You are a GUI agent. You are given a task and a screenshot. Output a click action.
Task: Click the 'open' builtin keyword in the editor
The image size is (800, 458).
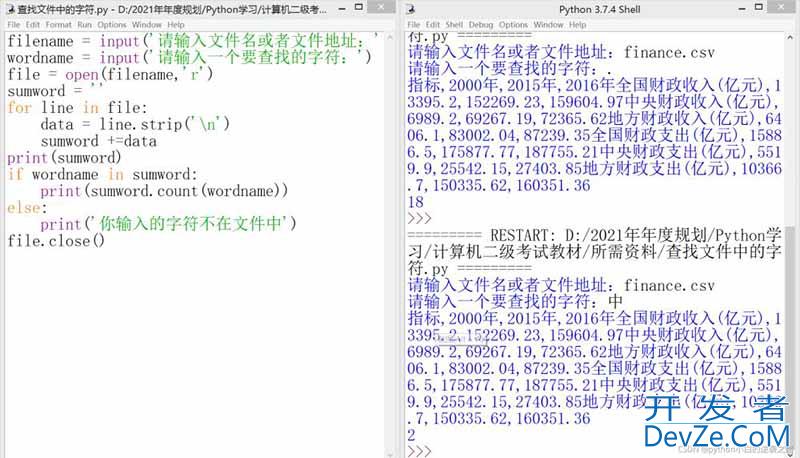pyautogui.click(x=82, y=74)
